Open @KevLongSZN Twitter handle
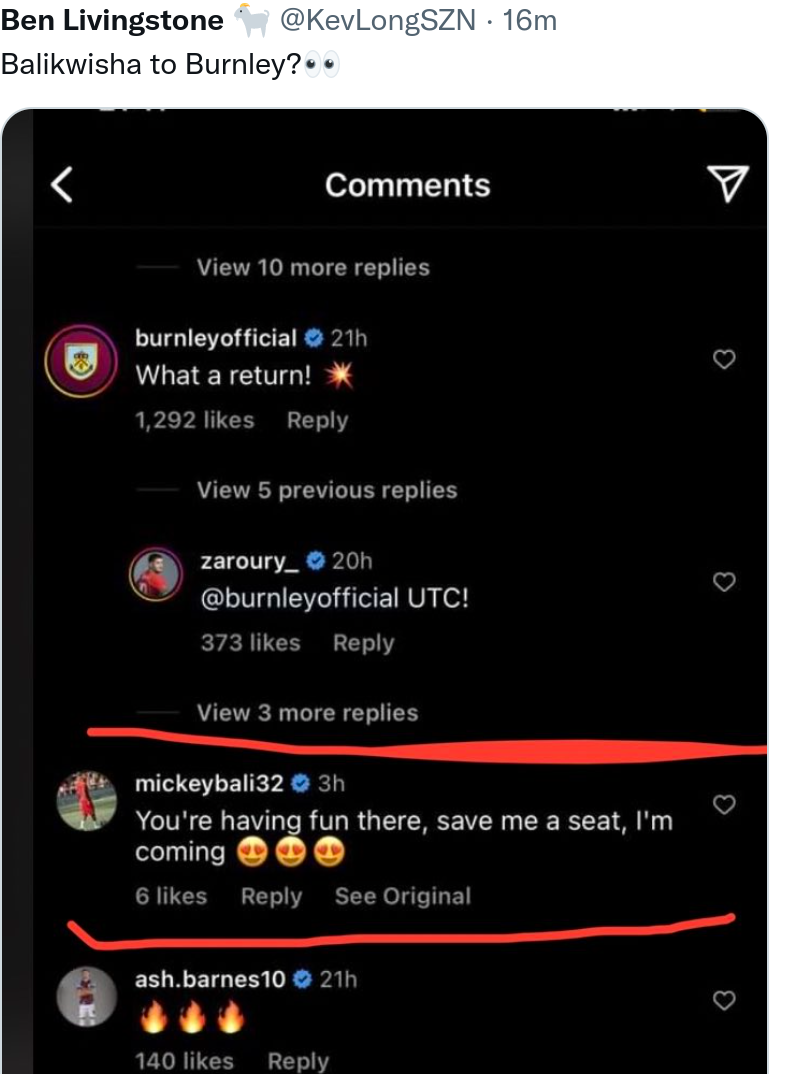 pos(378,20)
